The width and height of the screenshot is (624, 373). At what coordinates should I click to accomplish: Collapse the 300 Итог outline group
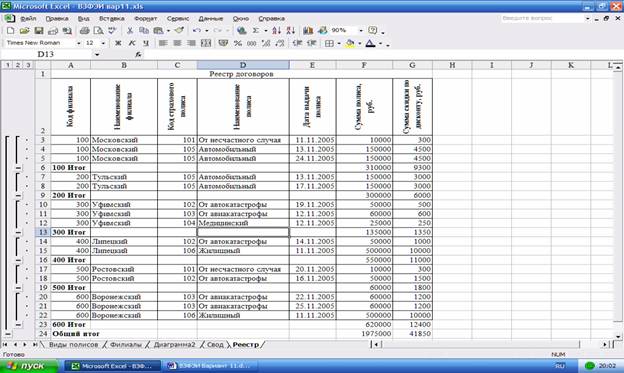click(18, 232)
